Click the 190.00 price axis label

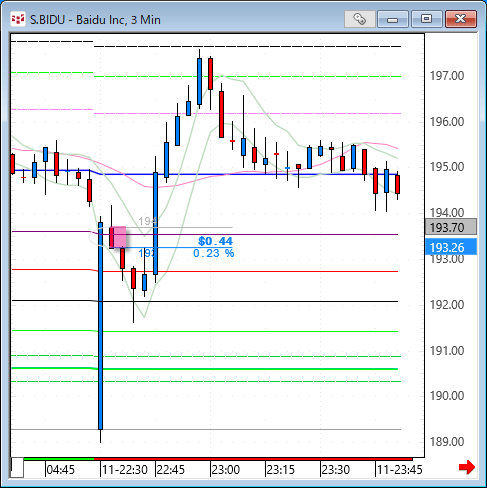click(447, 396)
